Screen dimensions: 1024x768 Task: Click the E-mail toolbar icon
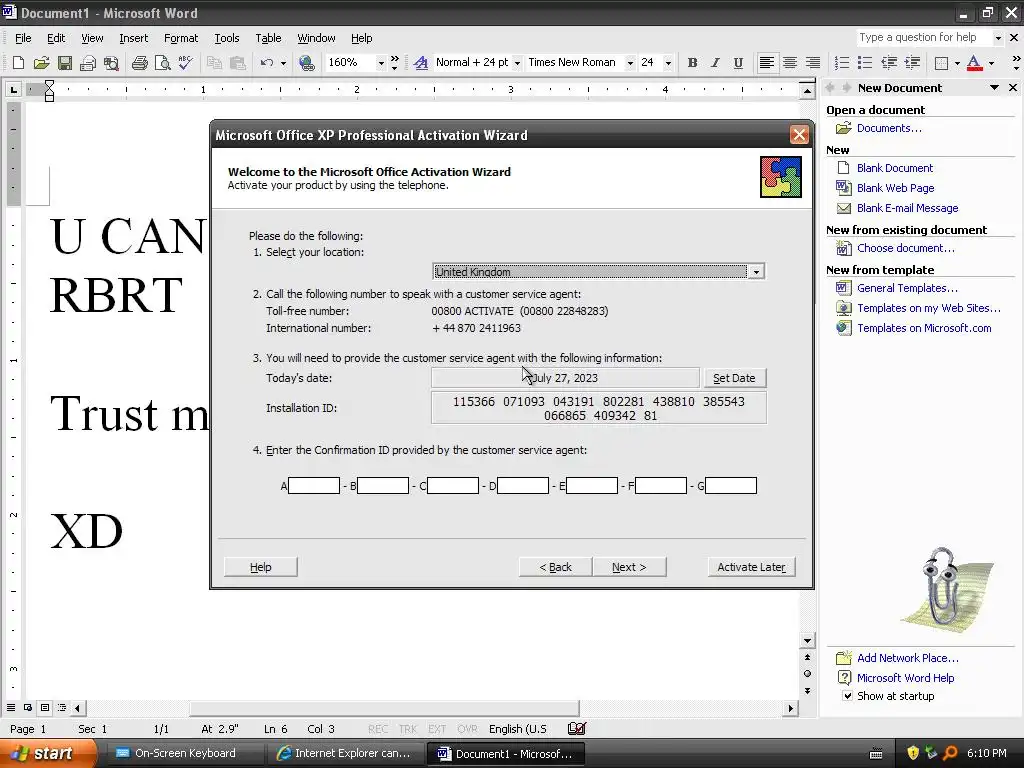(88, 63)
